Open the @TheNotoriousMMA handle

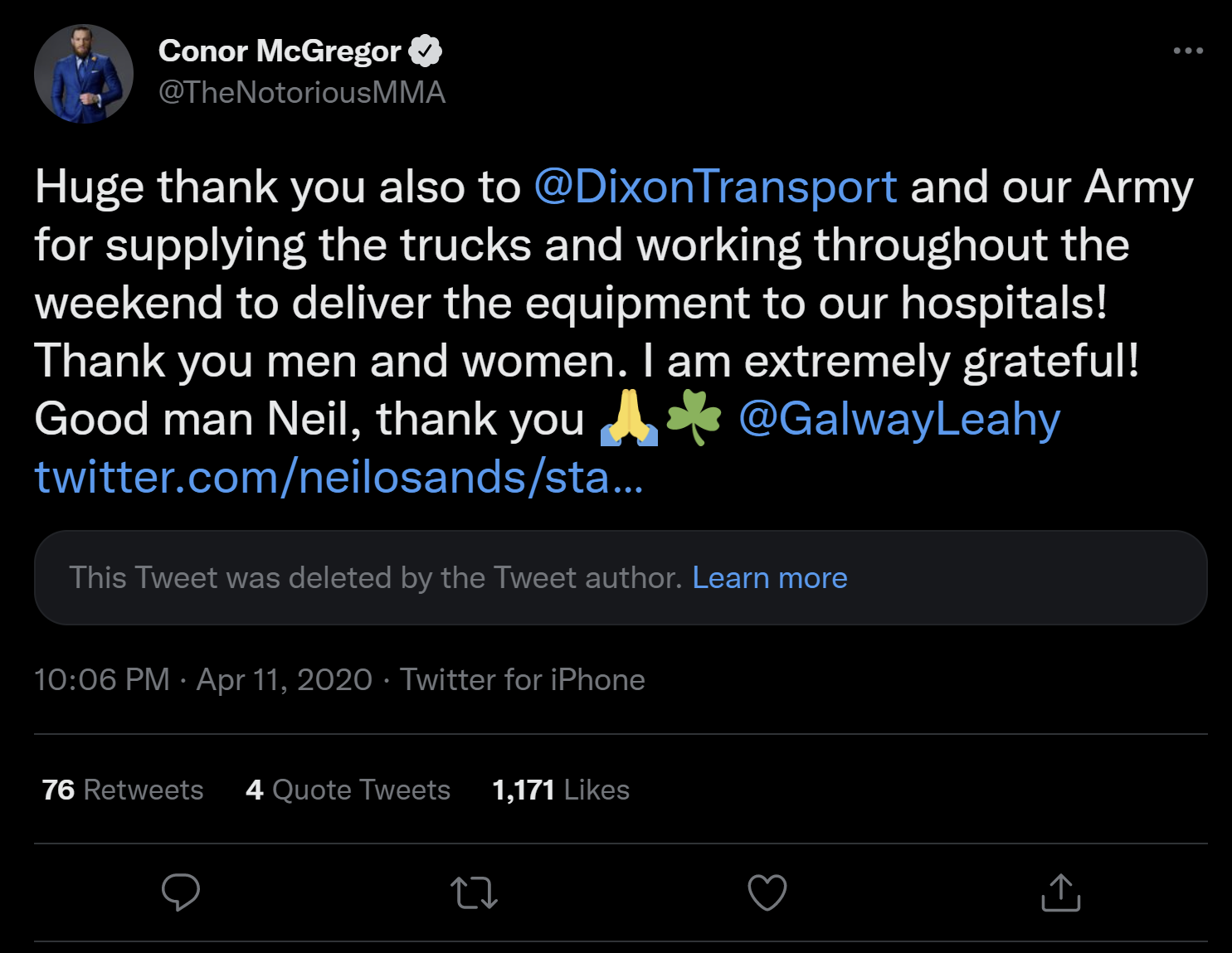(302, 92)
